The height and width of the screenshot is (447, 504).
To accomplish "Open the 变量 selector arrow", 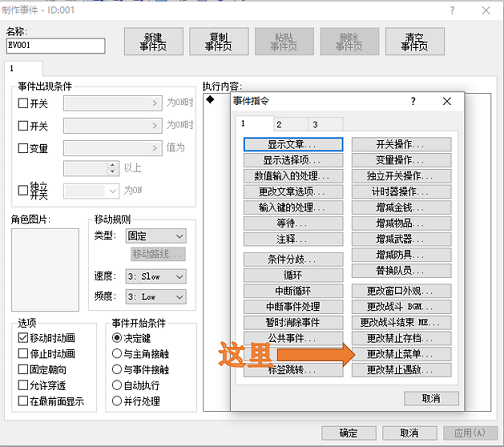I will tap(154, 148).
